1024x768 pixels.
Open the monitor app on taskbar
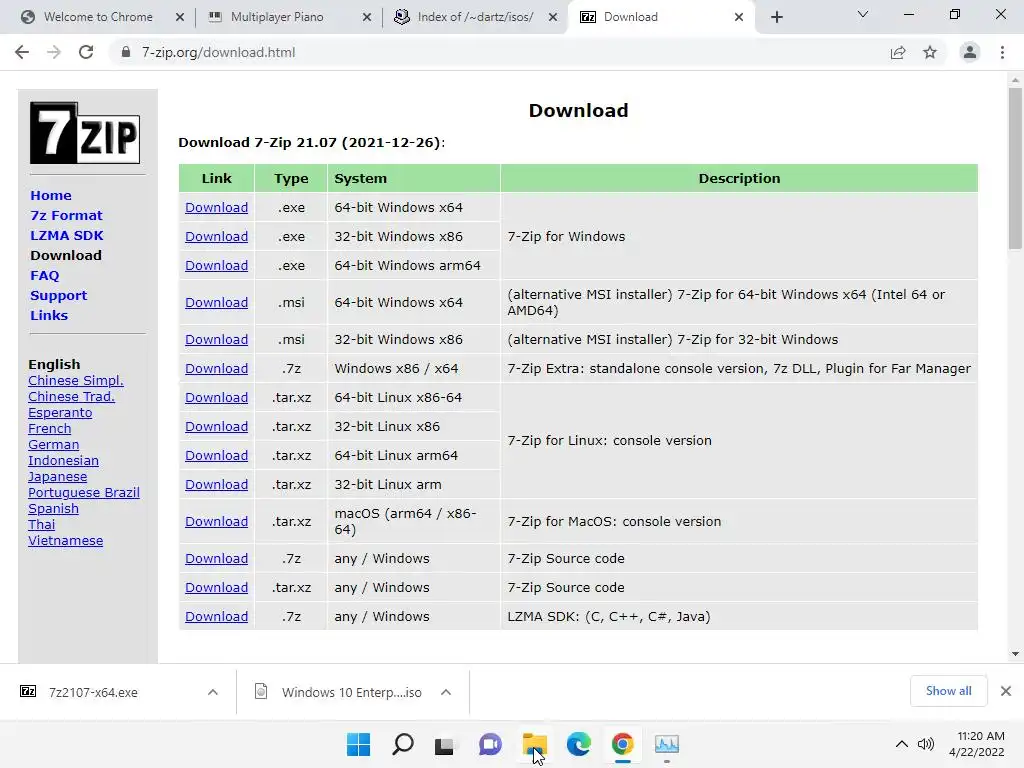(x=667, y=744)
